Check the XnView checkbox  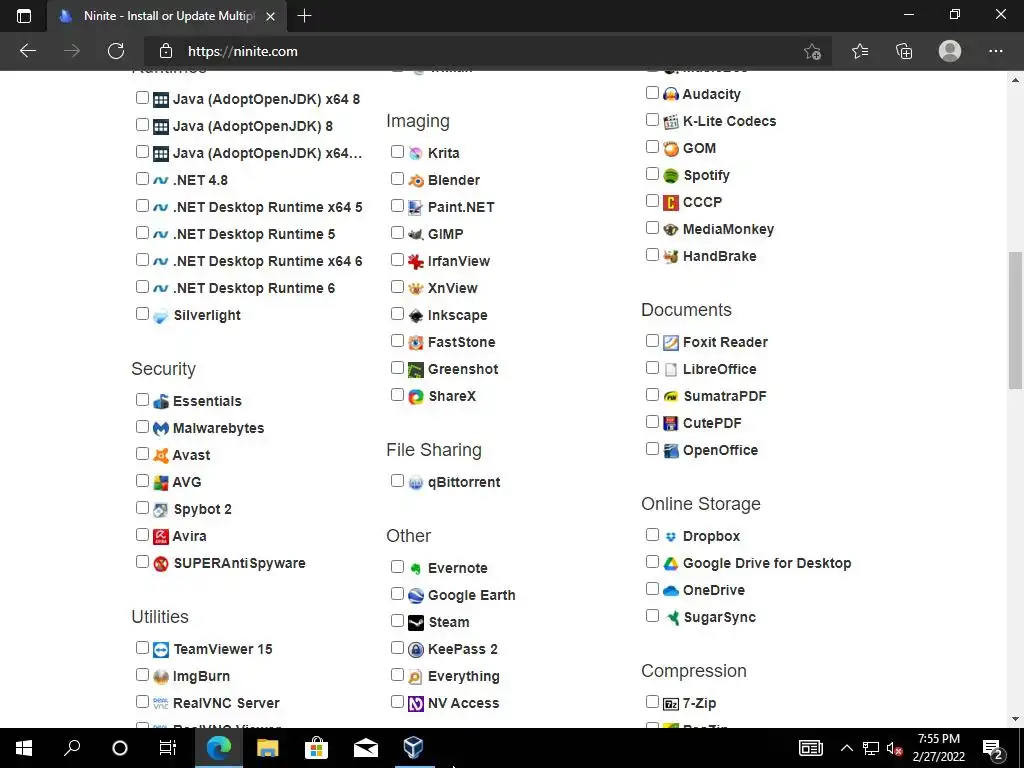coord(397,287)
